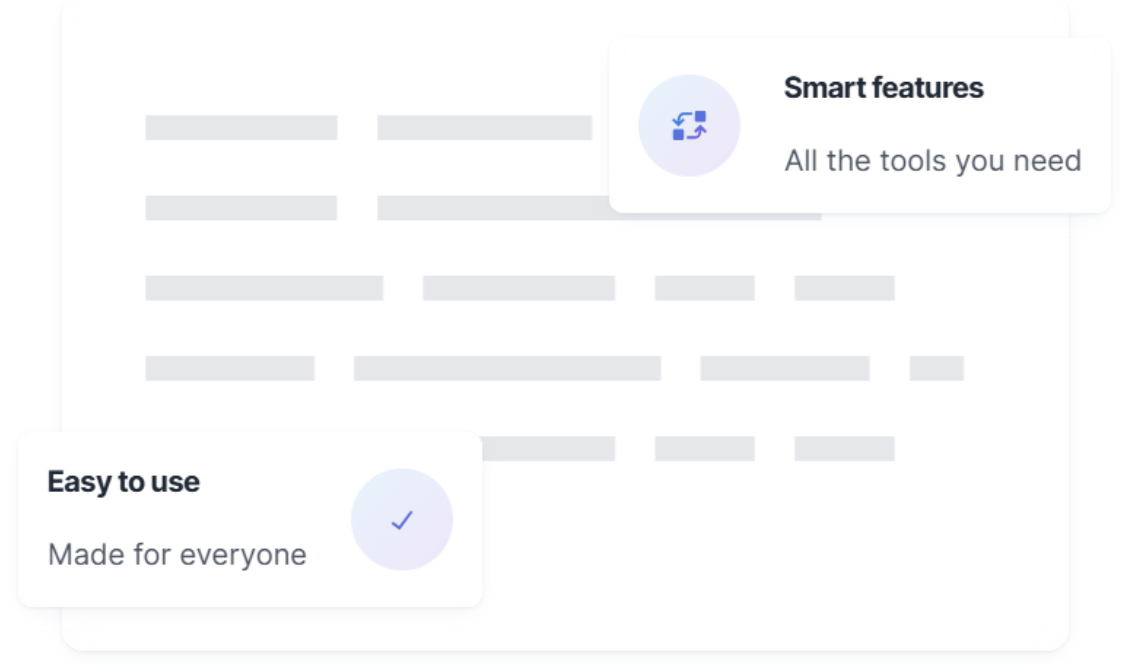Click the "All the tools you need" text

pos(932,161)
